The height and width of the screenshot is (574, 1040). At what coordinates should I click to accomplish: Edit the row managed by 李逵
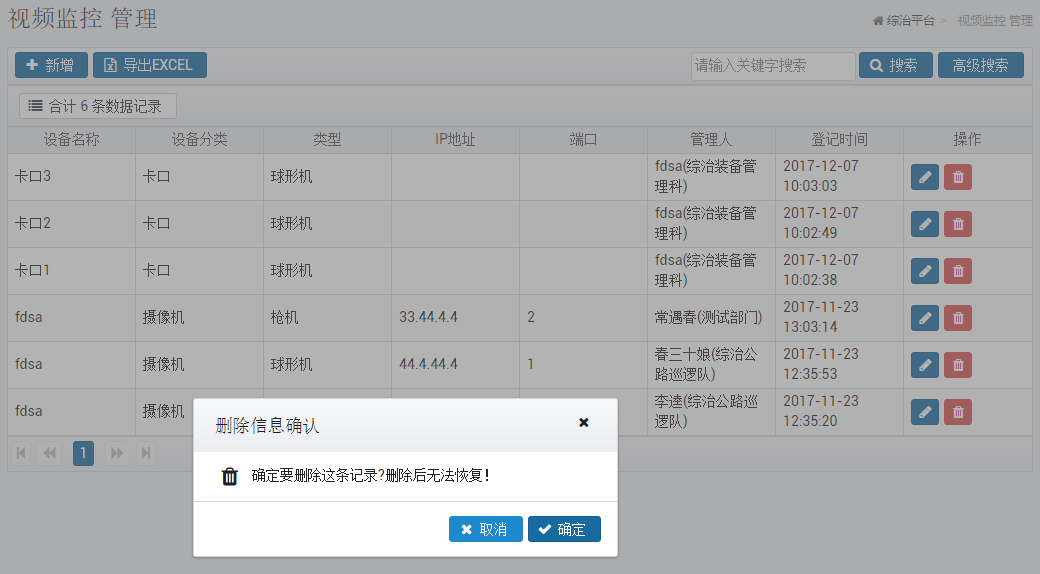925,412
